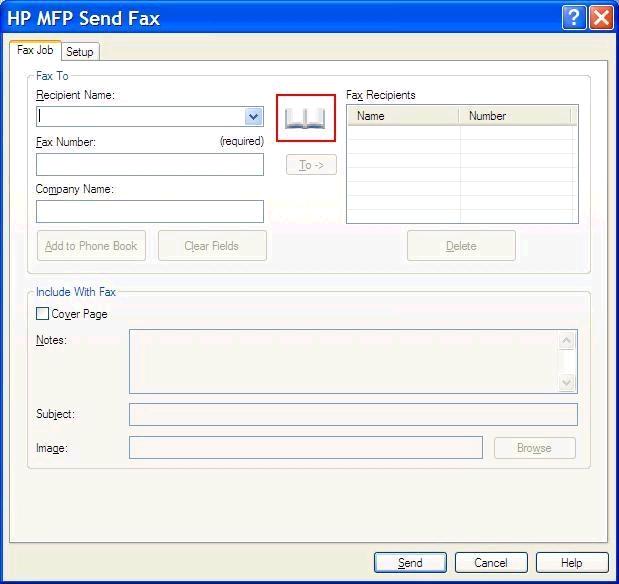Click the Send button
The width and height of the screenshot is (619, 584).
coord(410,562)
